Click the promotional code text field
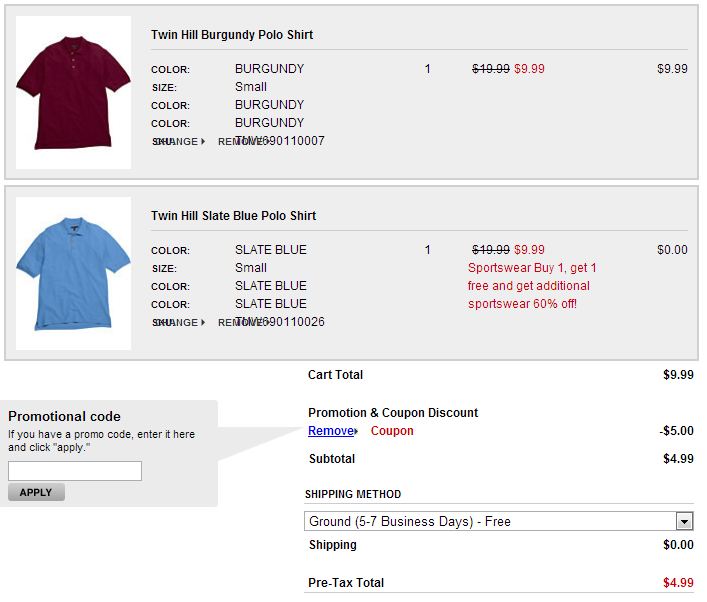 tap(75, 471)
